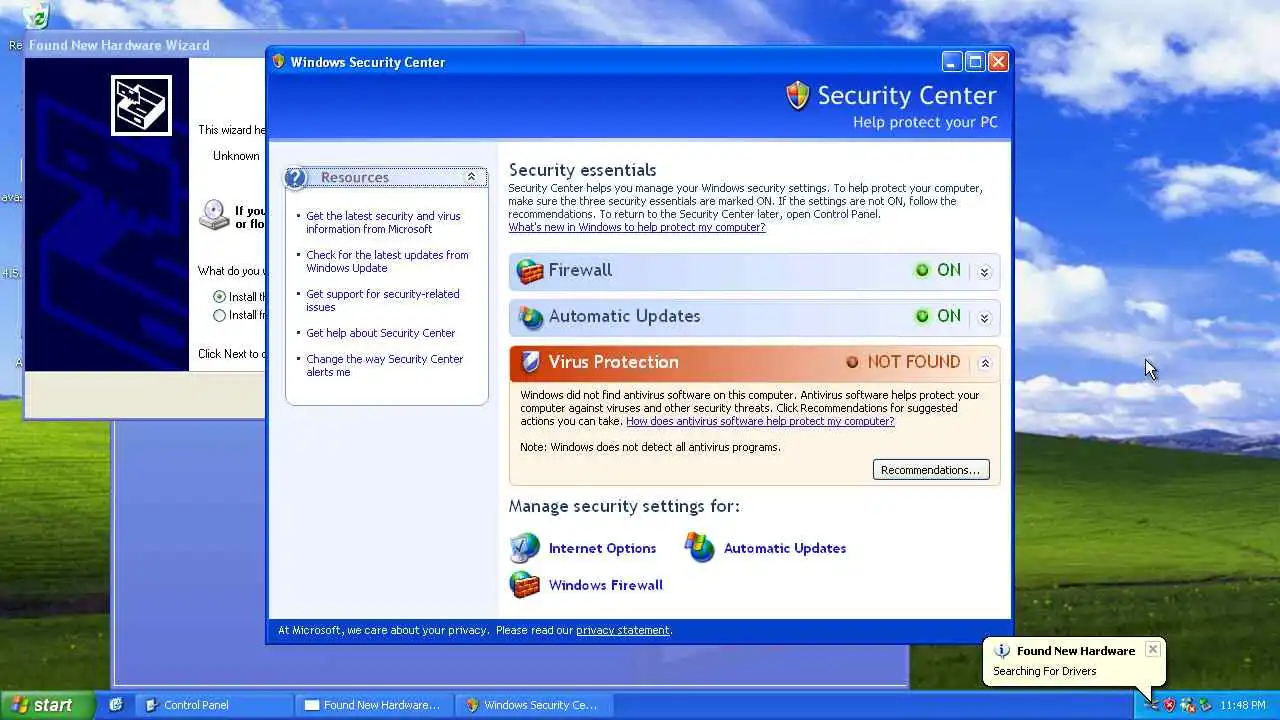1280x720 pixels.
Task: Open the privacy statement link
Action: [x=623, y=630]
